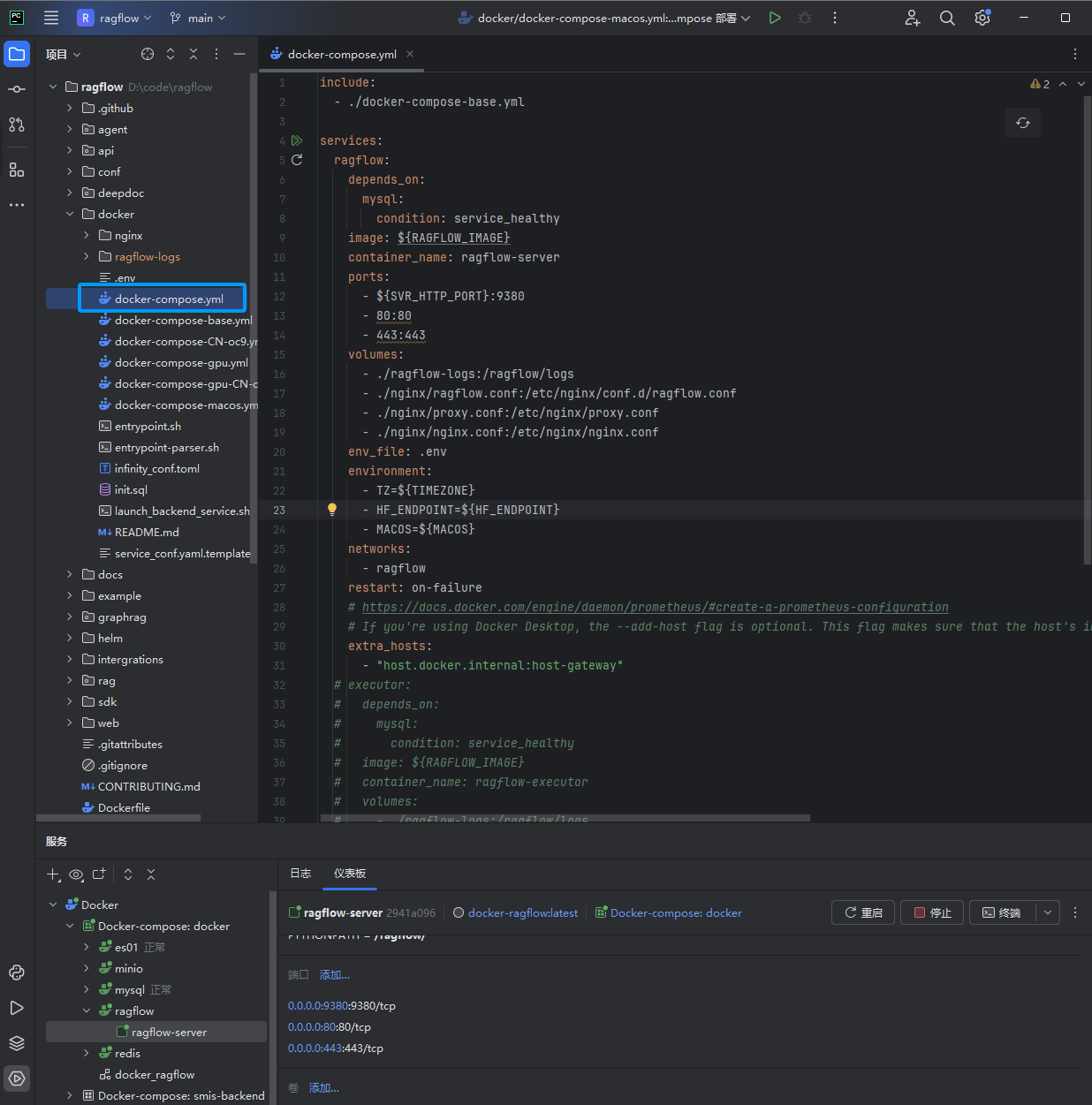Click the 停止 stop button

click(932, 912)
